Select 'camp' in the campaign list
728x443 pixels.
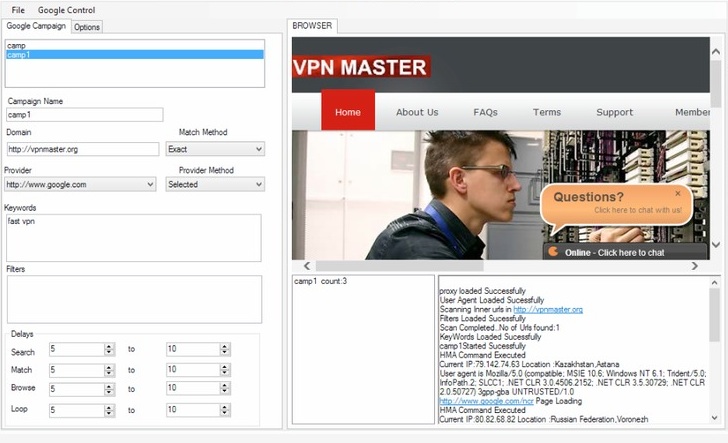[135, 46]
